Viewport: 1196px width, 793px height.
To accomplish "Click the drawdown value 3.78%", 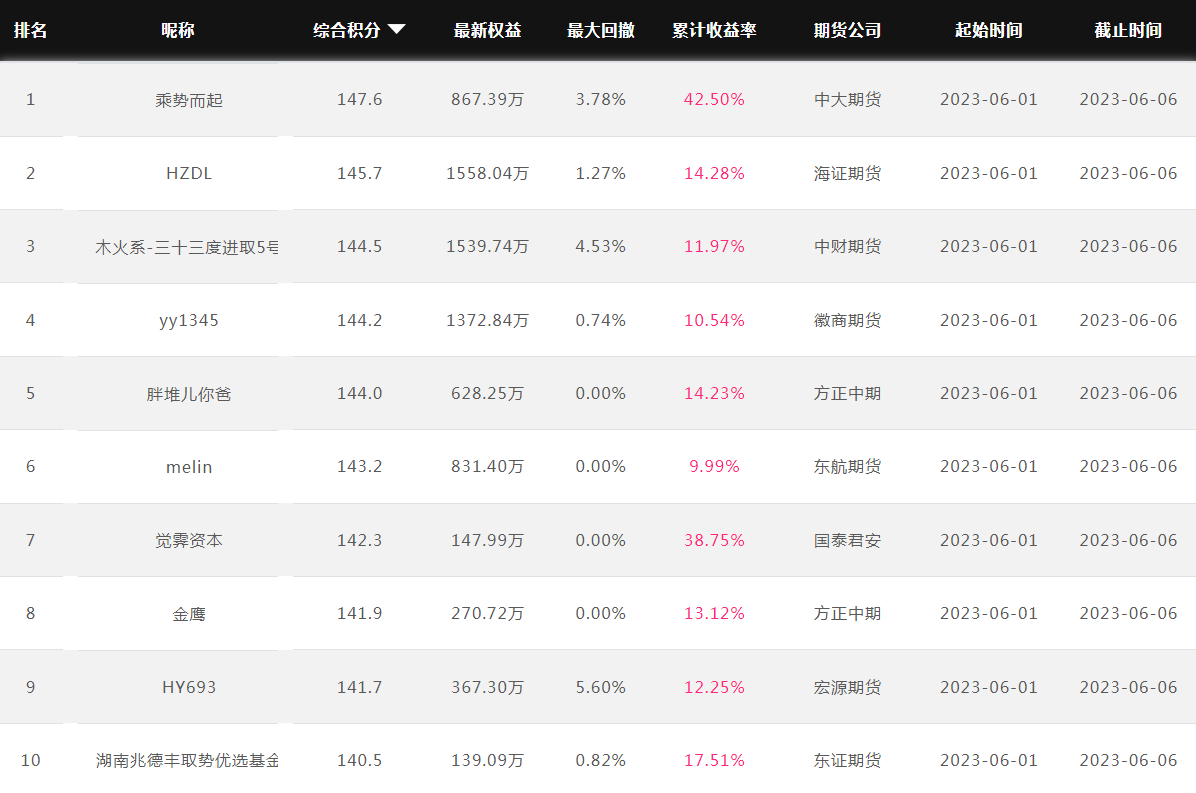I will [x=601, y=100].
